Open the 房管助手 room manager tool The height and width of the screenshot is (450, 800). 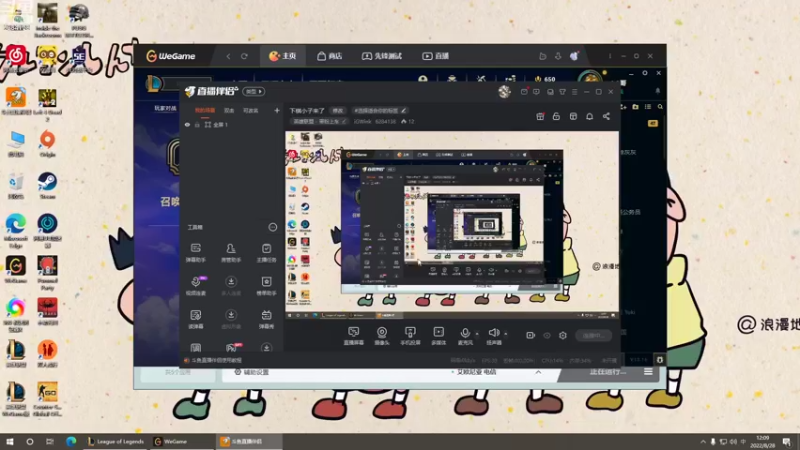pos(231,253)
